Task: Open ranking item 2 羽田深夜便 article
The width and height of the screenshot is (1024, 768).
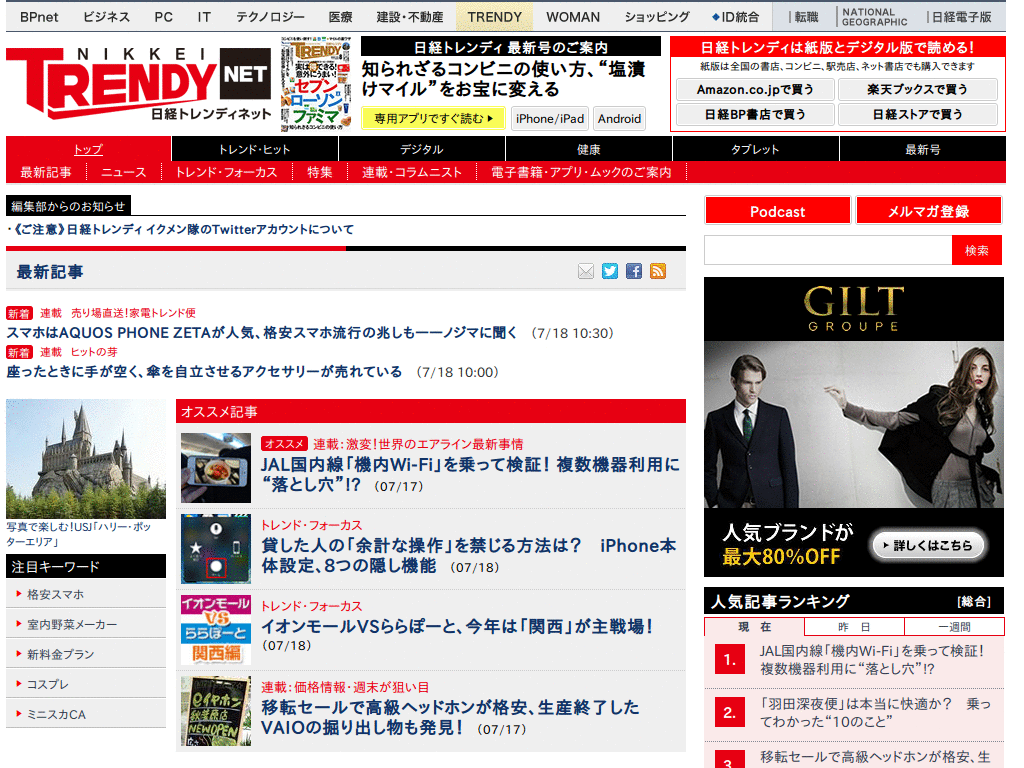Action: [x=875, y=712]
